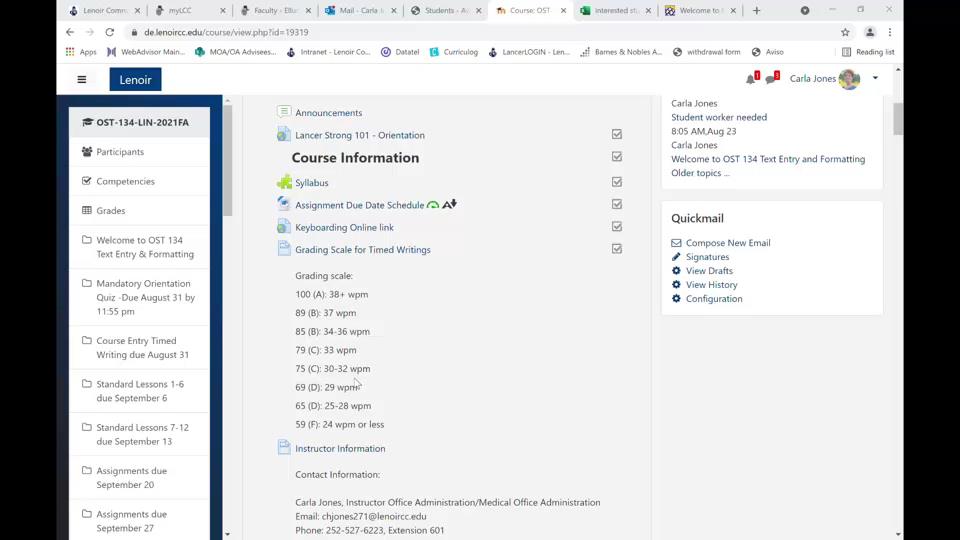Toggle completion checkbox for Lancer Strong 101
The height and width of the screenshot is (540, 960).
coord(617,134)
